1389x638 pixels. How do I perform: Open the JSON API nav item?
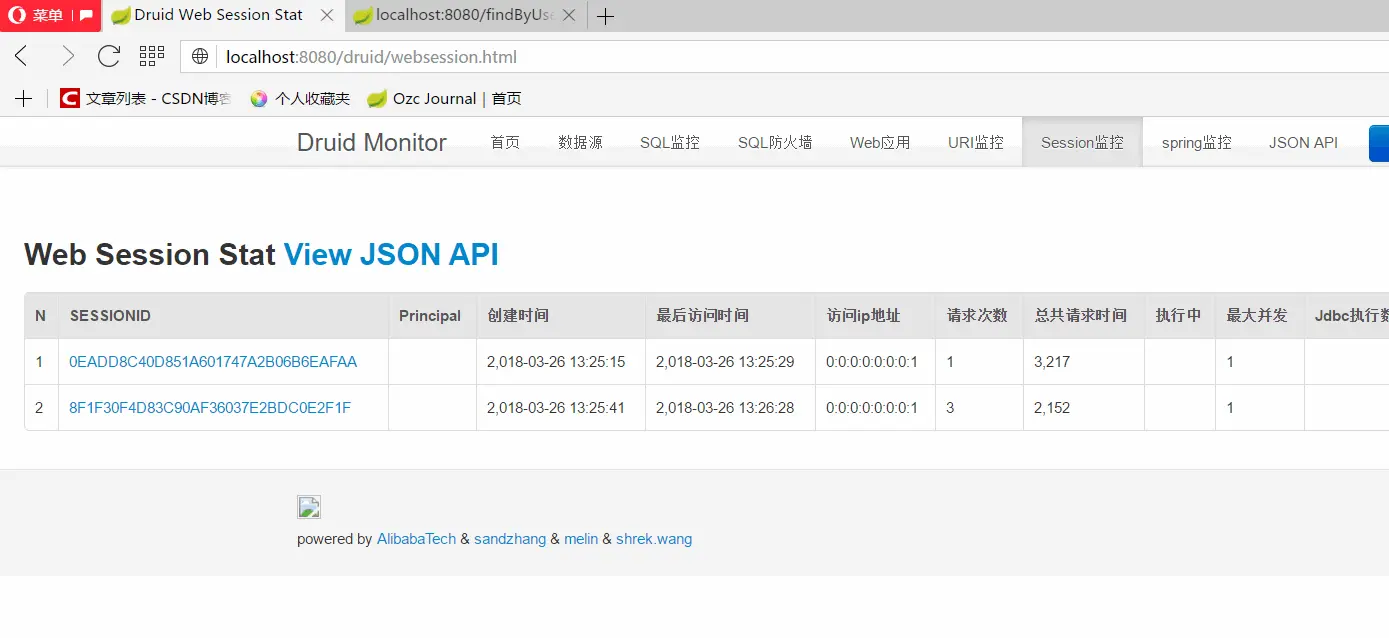pos(1303,142)
